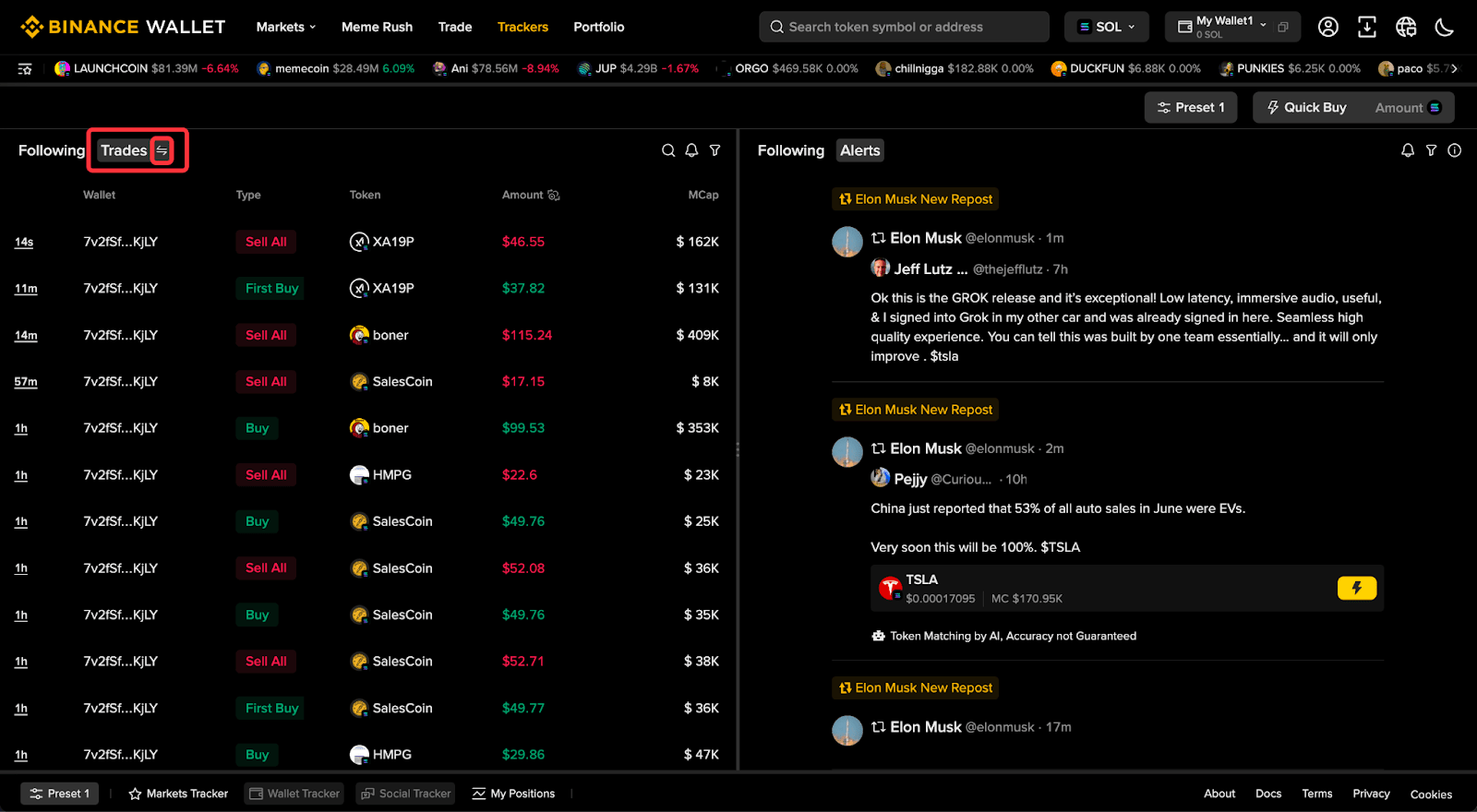This screenshot has height=812, width=1477.
Task: Click the Quick Buy button
Action: (1306, 107)
